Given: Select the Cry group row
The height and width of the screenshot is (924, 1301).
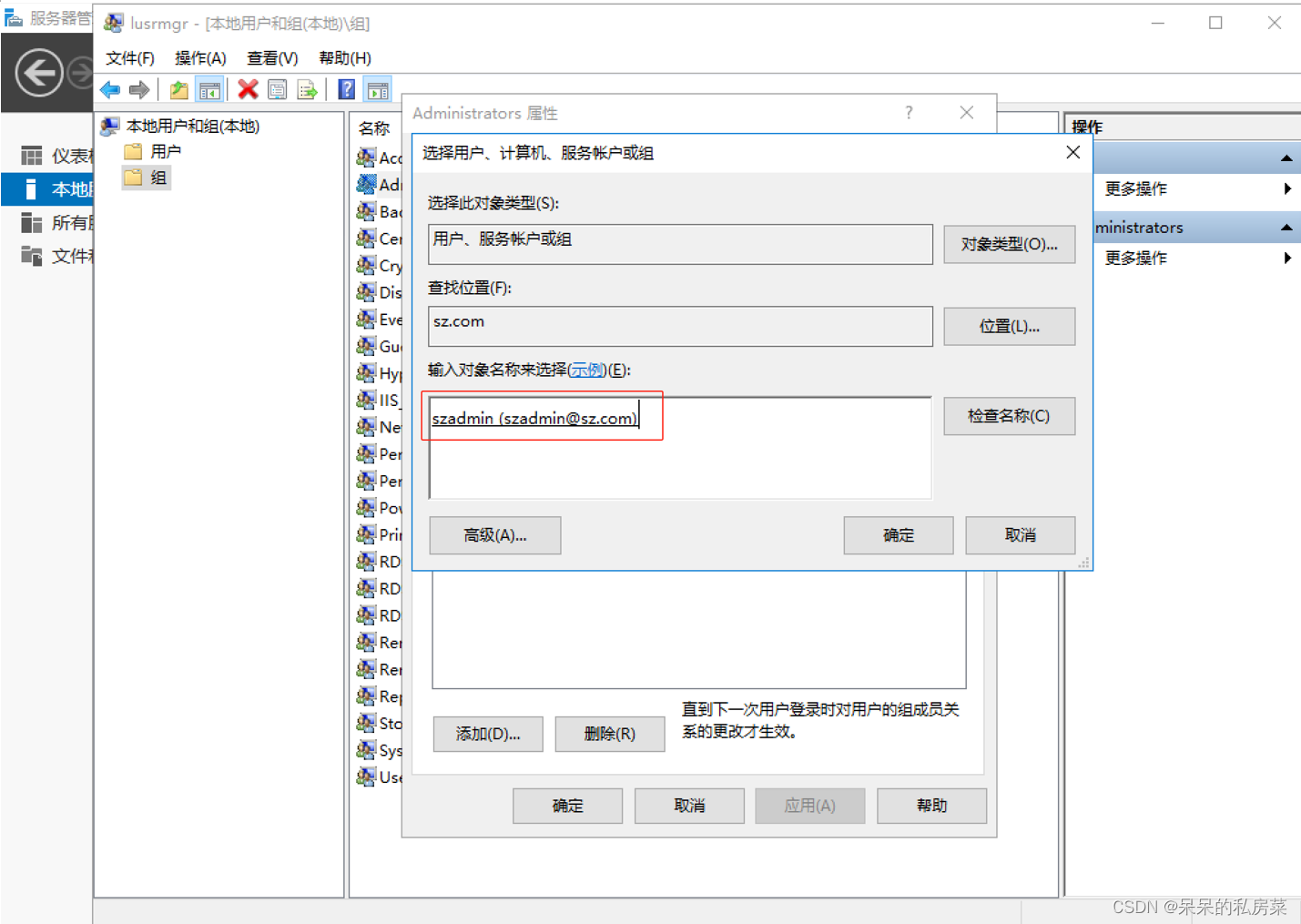Looking at the screenshot, I should [379, 266].
